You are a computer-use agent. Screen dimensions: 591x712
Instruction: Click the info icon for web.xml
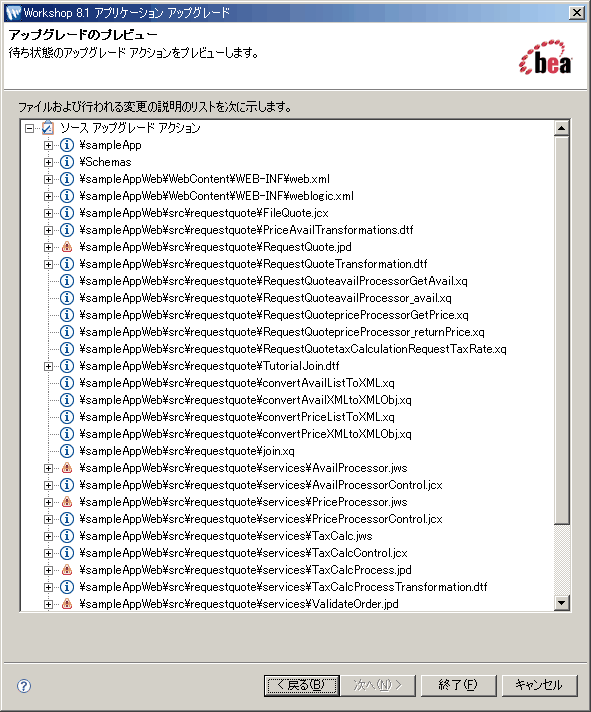pyautogui.click(x=67, y=179)
